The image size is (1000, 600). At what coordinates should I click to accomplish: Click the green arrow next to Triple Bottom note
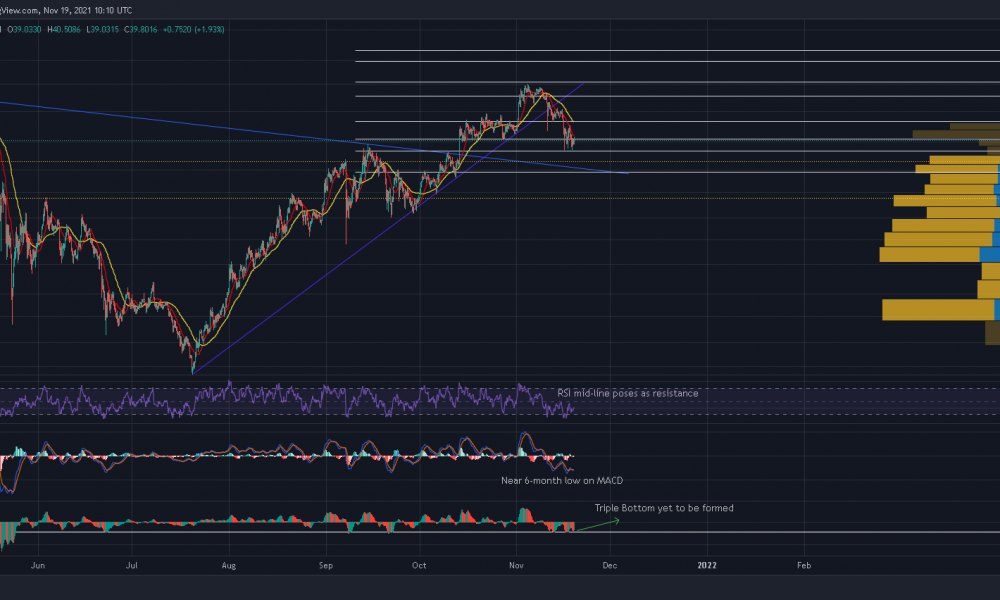pyautogui.click(x=598, y=525)
